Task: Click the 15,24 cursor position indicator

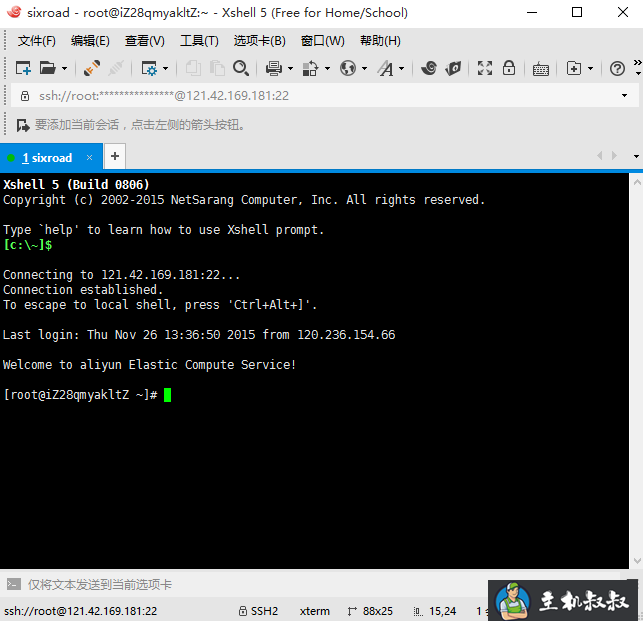Action: click(435, 611)
